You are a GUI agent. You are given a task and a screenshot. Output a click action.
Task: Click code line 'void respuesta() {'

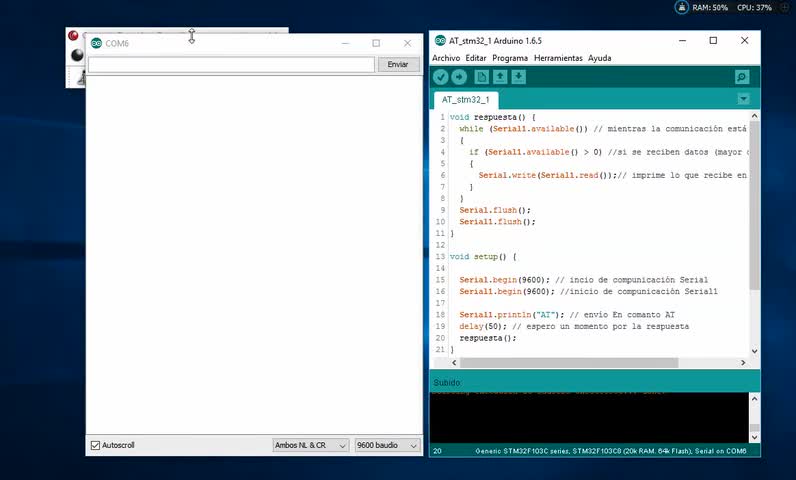(x=492, y=117)
